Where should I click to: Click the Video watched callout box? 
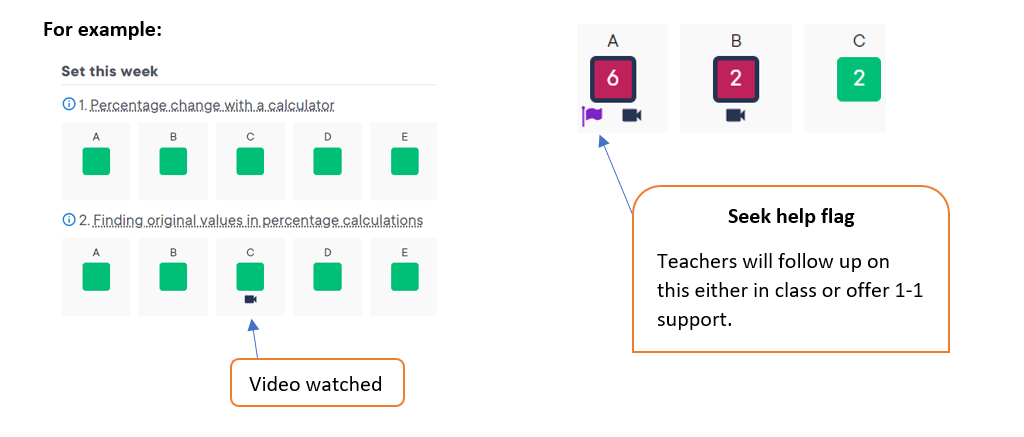click(x=317, y=383)
